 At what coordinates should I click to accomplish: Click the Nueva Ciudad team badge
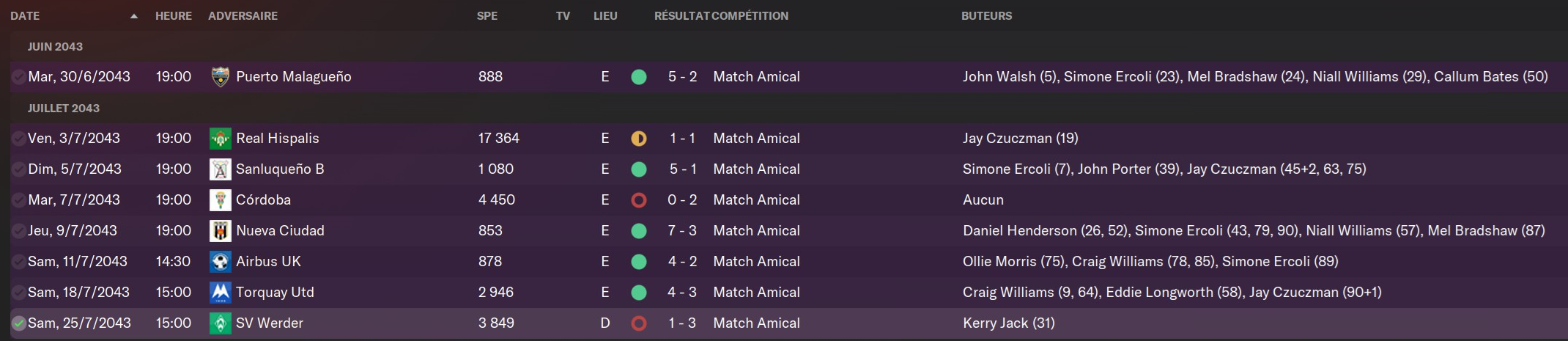(220, 230)
